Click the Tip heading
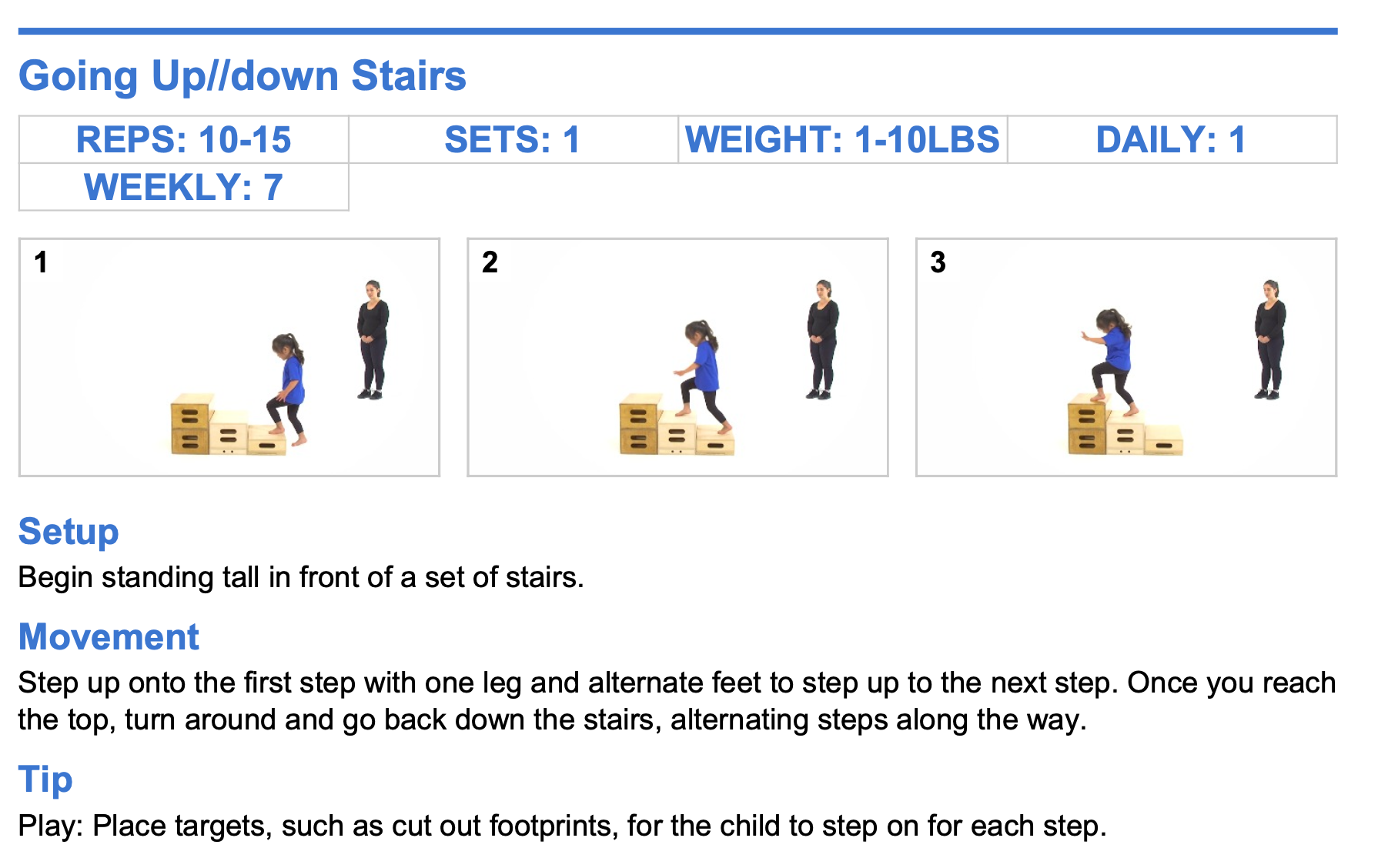 click(x=45, y=780)
